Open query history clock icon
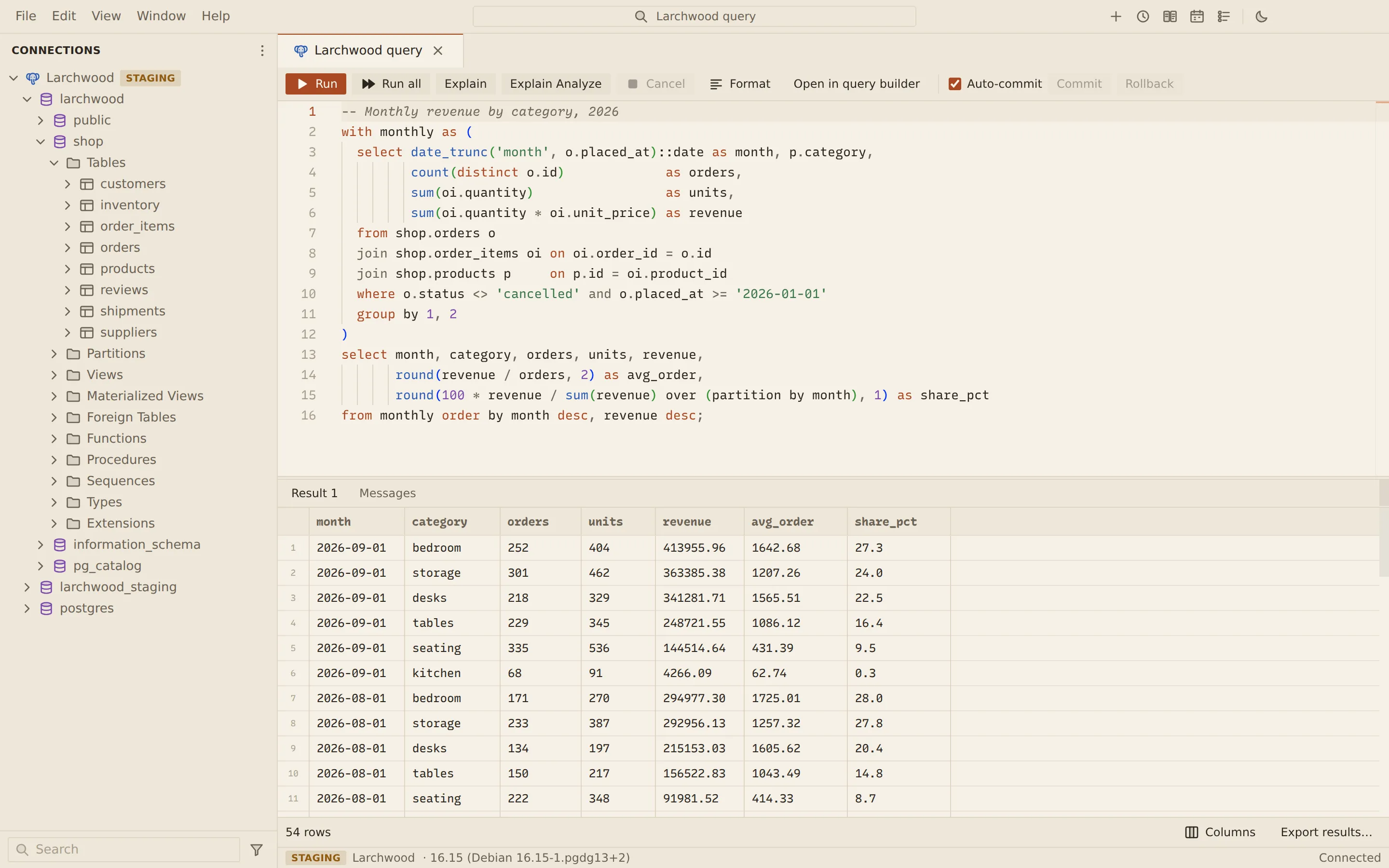1389x868 pixels. 1142,17
